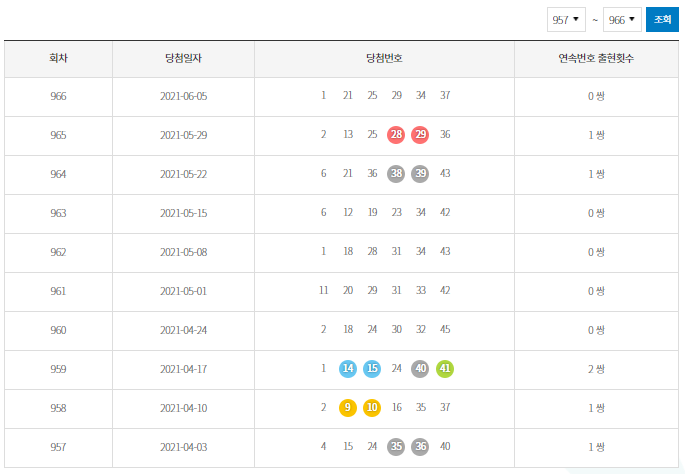The height and width of the screenshot is (474, 685).
Task: Click number 37 in round 966
Action: click(x=445, y=95)
